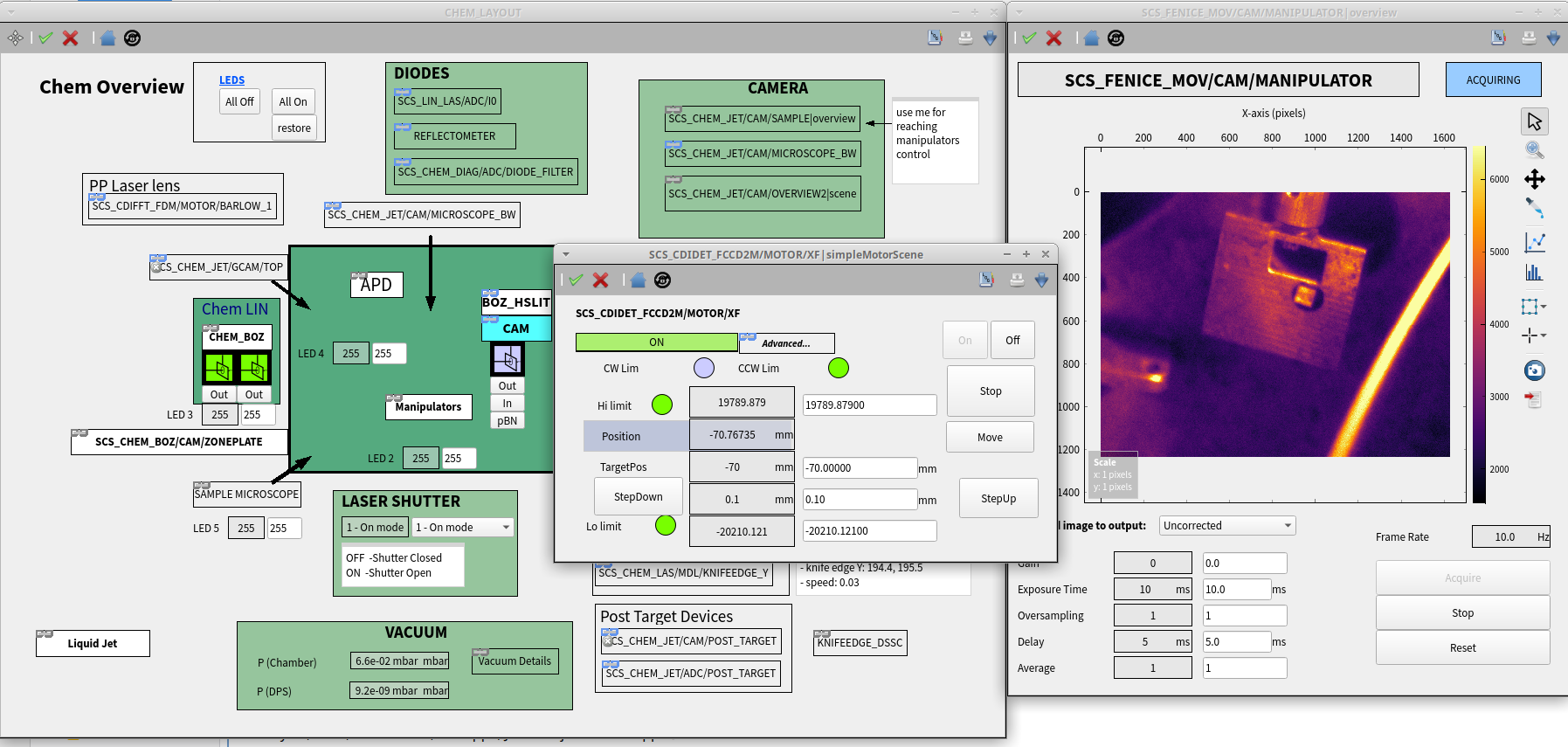This screenshot has height=747, width=1568.
Task: Click the red X in CHEM_LAYOUT toolbar
Action: pyautogui.click(x=71, y=38)
